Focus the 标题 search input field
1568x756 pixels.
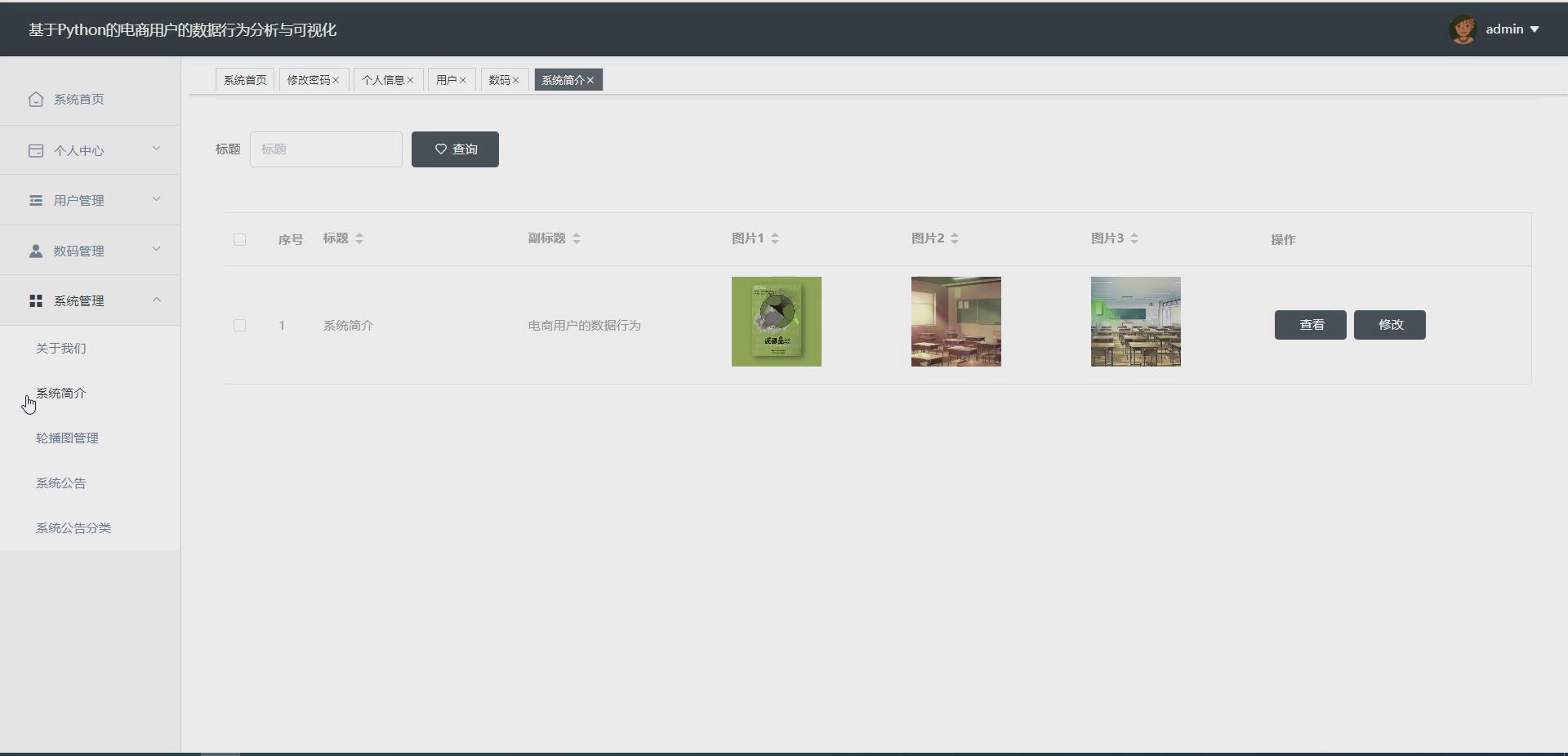point(326,149)
